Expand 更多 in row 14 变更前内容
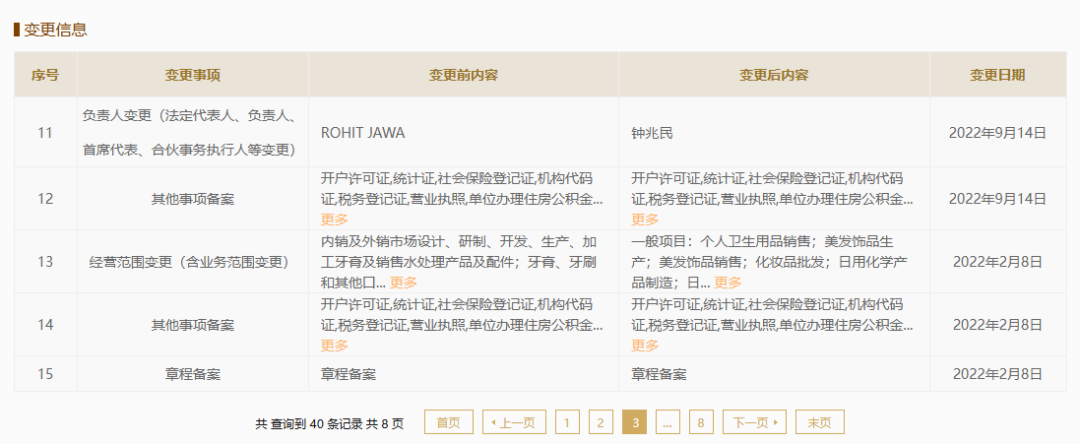 pos(335,345)
